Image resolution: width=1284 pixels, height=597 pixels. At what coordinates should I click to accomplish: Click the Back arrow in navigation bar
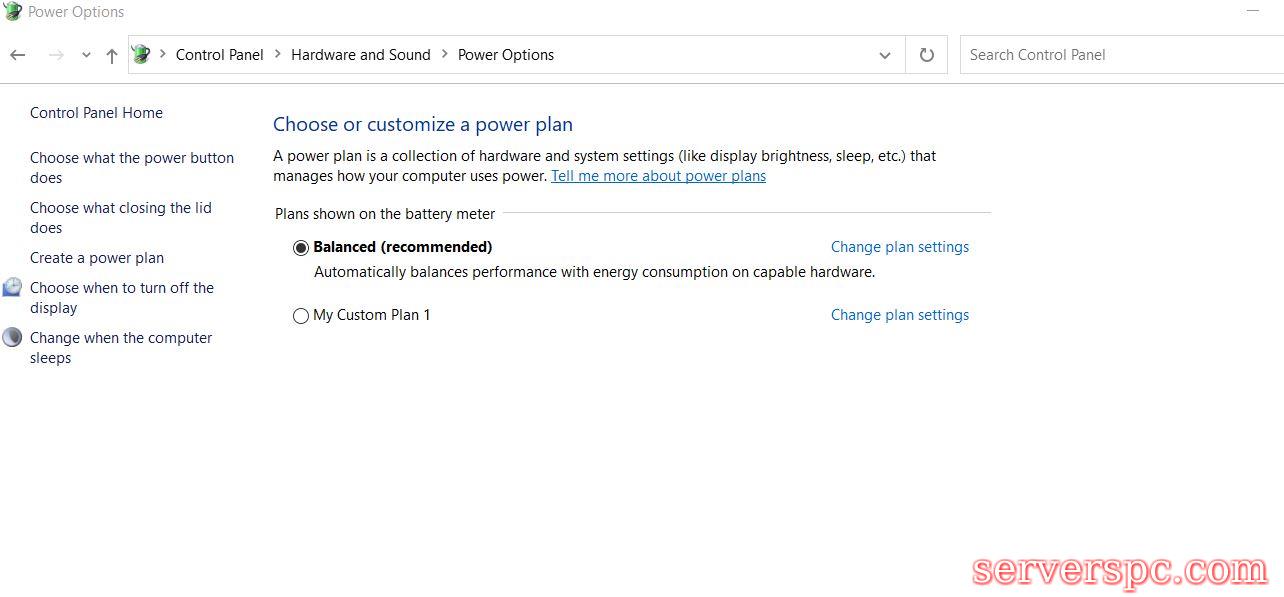pos(17,55)
